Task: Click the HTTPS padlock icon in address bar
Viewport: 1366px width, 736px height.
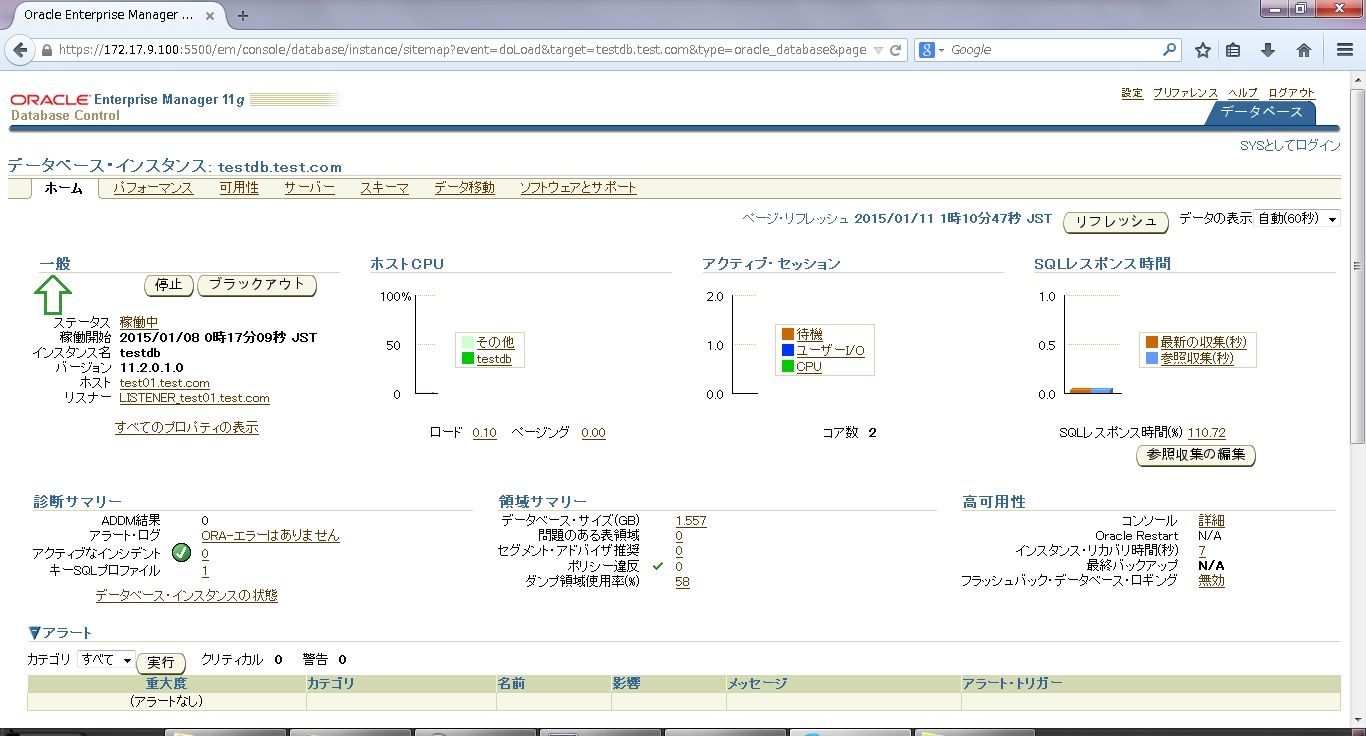Action: pos(47,48)
